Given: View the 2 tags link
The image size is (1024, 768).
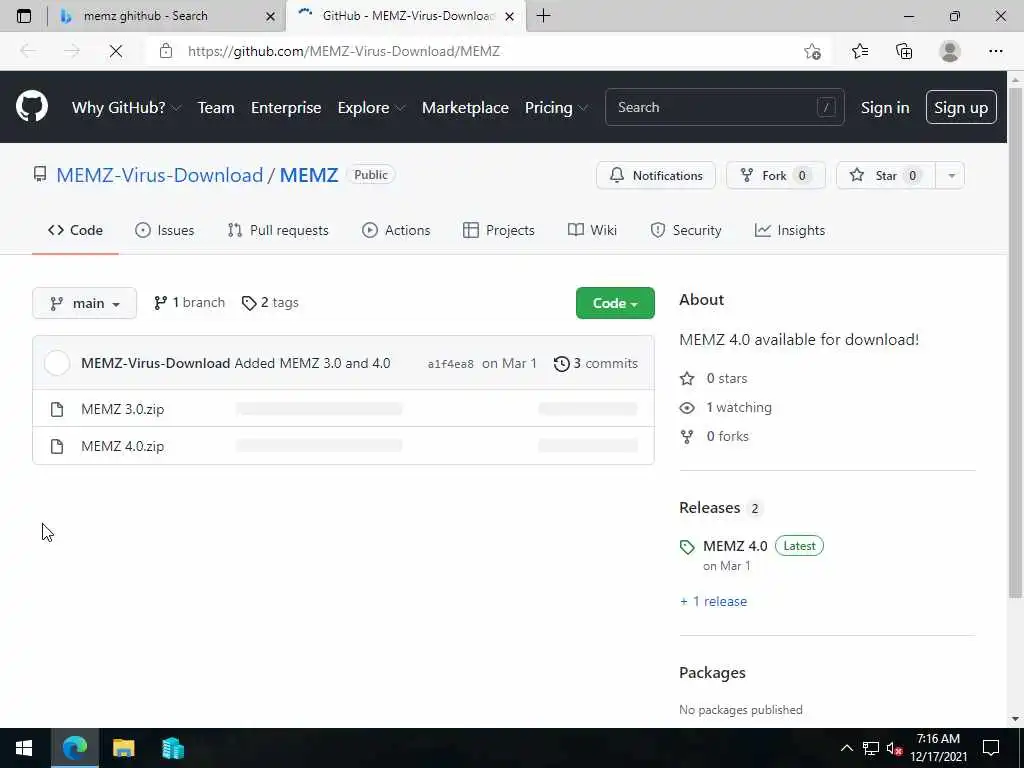Looking at the screenshot, I should pos(270,302).
